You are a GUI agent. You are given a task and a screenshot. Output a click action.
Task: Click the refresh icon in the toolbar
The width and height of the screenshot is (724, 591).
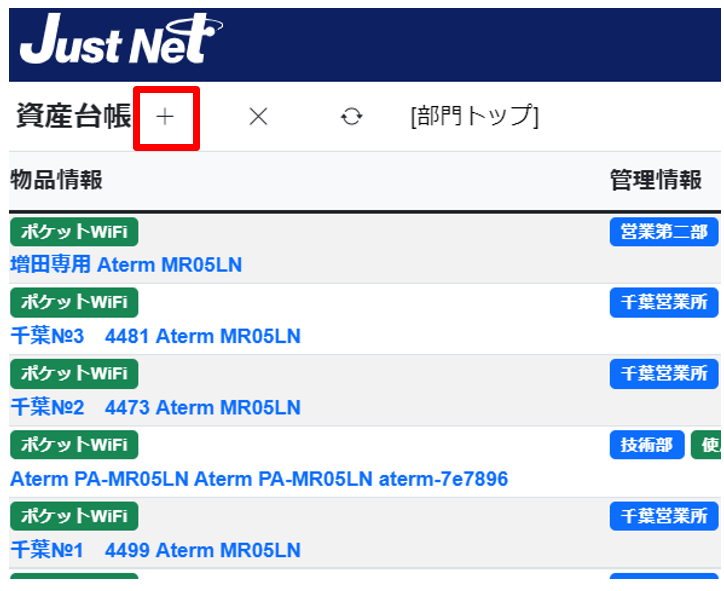pos(351,117)
